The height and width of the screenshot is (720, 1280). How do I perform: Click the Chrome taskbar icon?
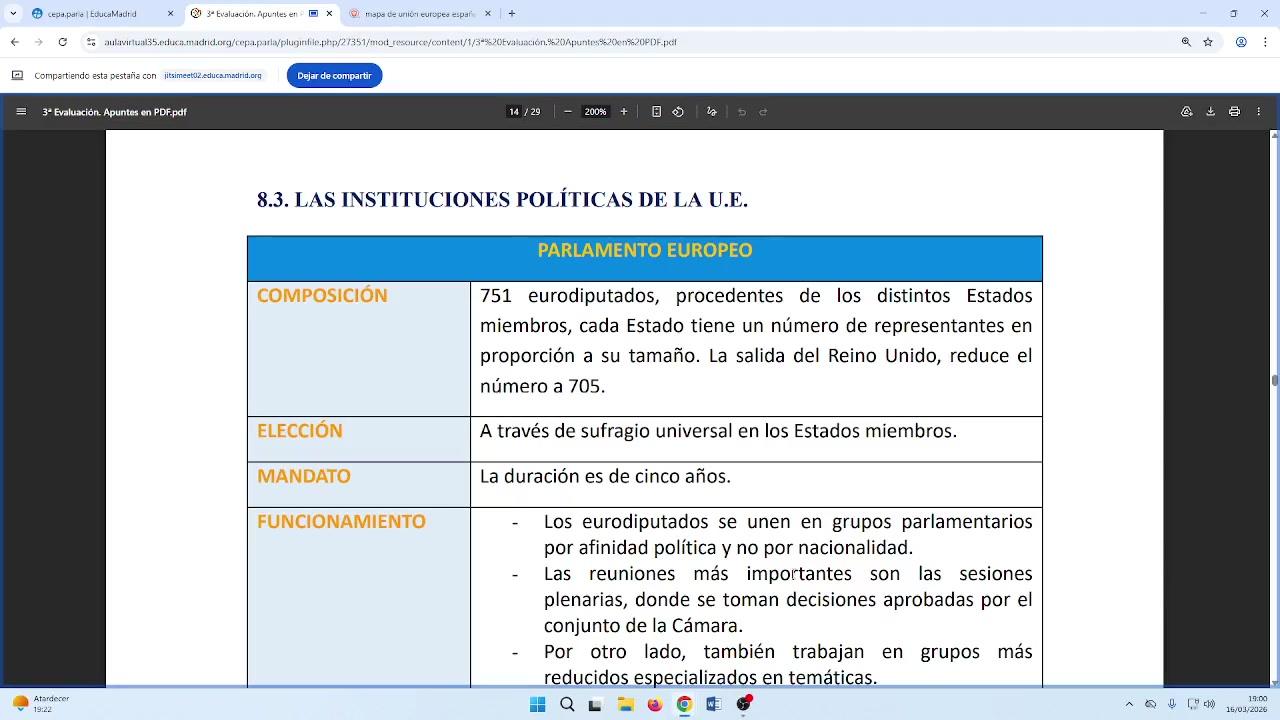coord(684,704)
